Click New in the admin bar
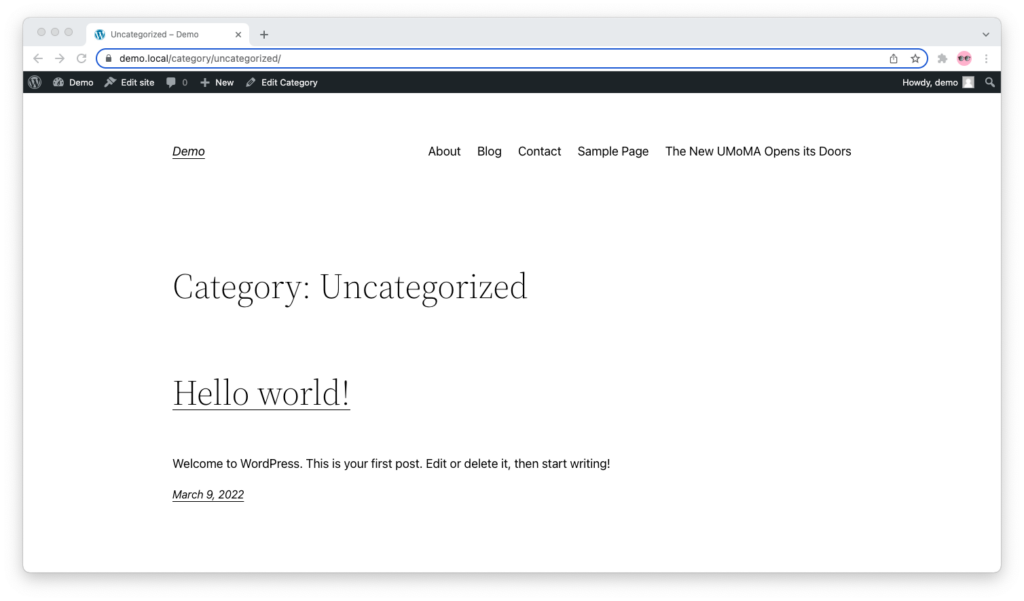 click(217, 82)
